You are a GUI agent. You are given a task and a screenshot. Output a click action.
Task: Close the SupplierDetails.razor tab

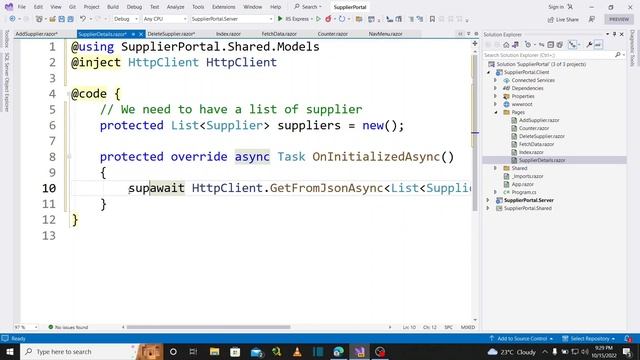point(141,34)
